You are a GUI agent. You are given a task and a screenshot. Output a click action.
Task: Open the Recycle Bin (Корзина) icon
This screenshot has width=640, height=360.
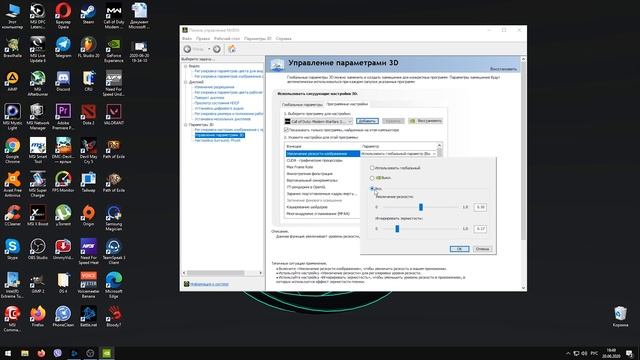pos(620,317)
